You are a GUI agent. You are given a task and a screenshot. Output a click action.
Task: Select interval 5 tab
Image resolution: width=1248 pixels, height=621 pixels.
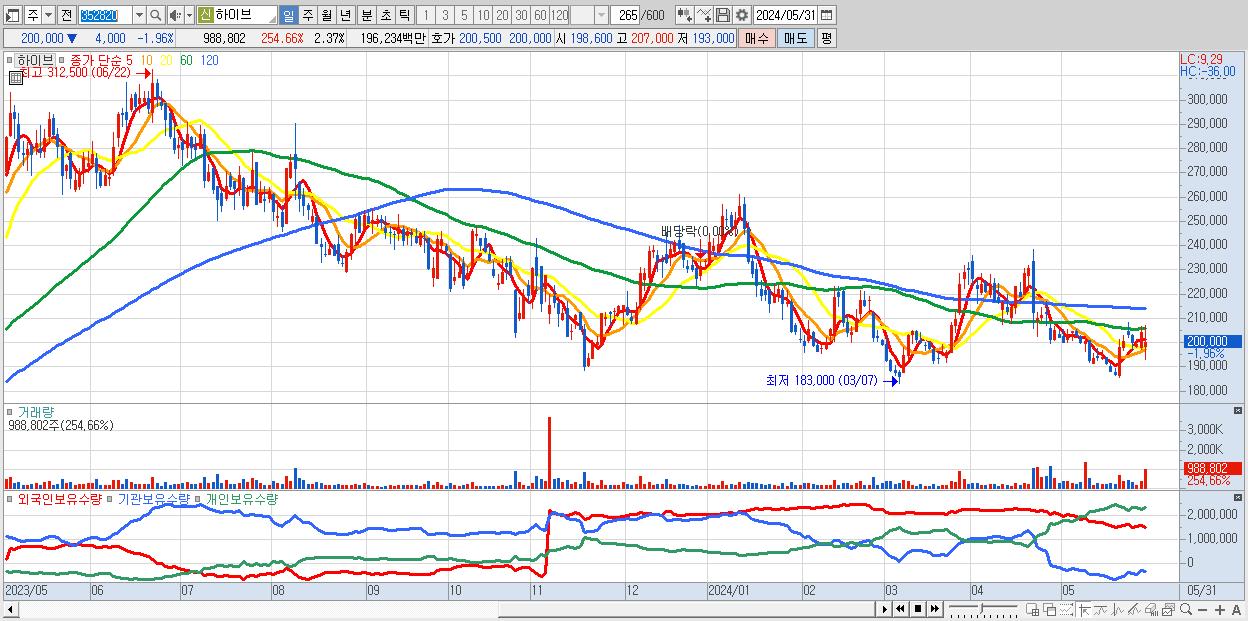tap(464, 15)
